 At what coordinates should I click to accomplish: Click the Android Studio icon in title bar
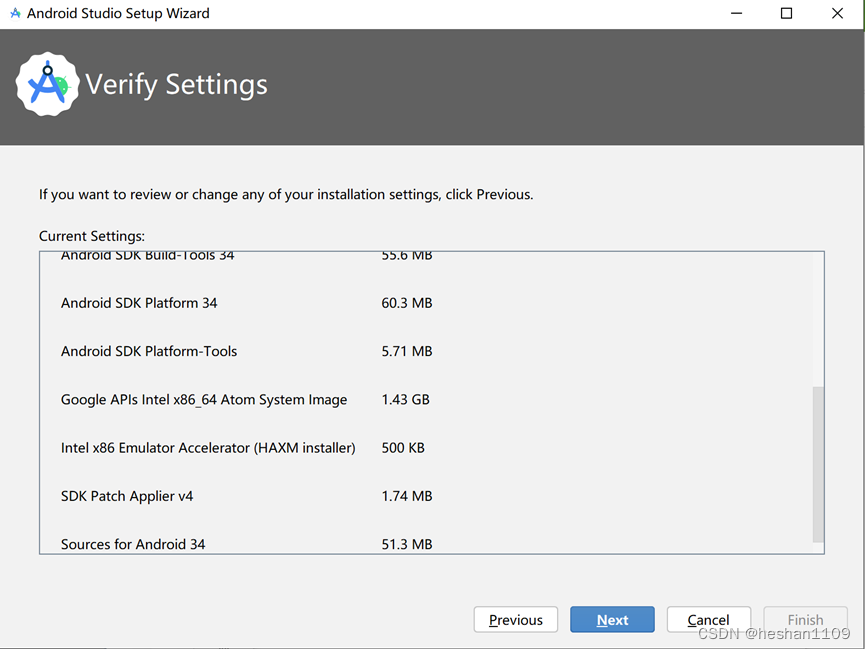(x=17, y=13)
